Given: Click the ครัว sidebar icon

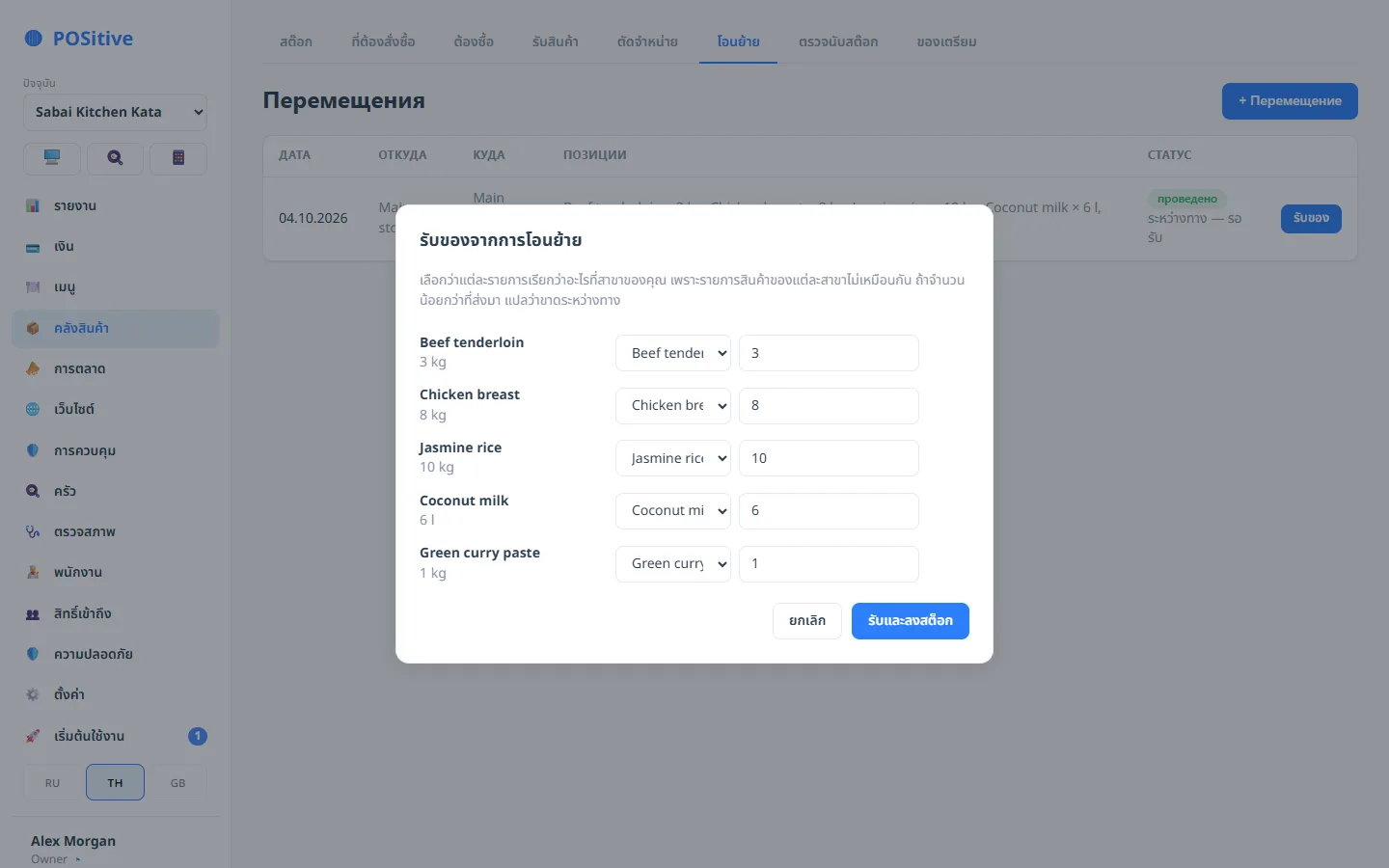Looking at the screenshot, I should [33, 492].
